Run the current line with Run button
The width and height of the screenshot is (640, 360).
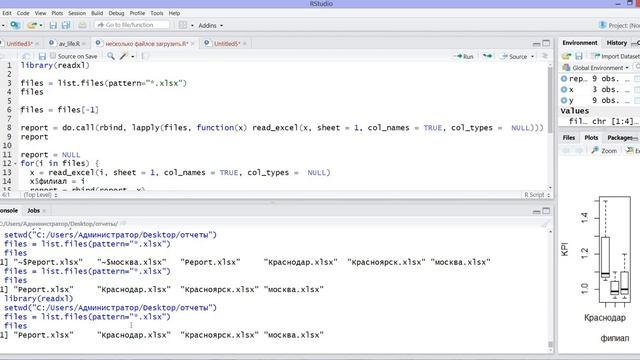(464, 56)
